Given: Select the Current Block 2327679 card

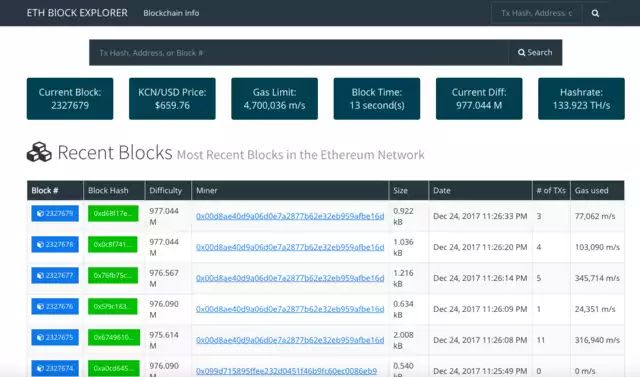Looking at the screenshot, I should (70, 99).
